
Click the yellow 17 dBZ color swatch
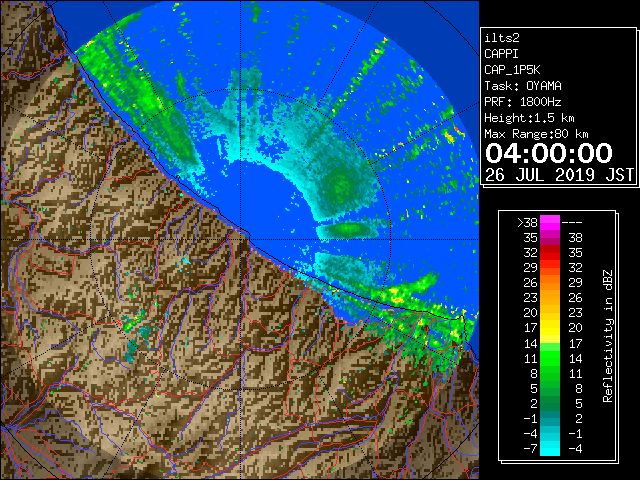[550, 328]
